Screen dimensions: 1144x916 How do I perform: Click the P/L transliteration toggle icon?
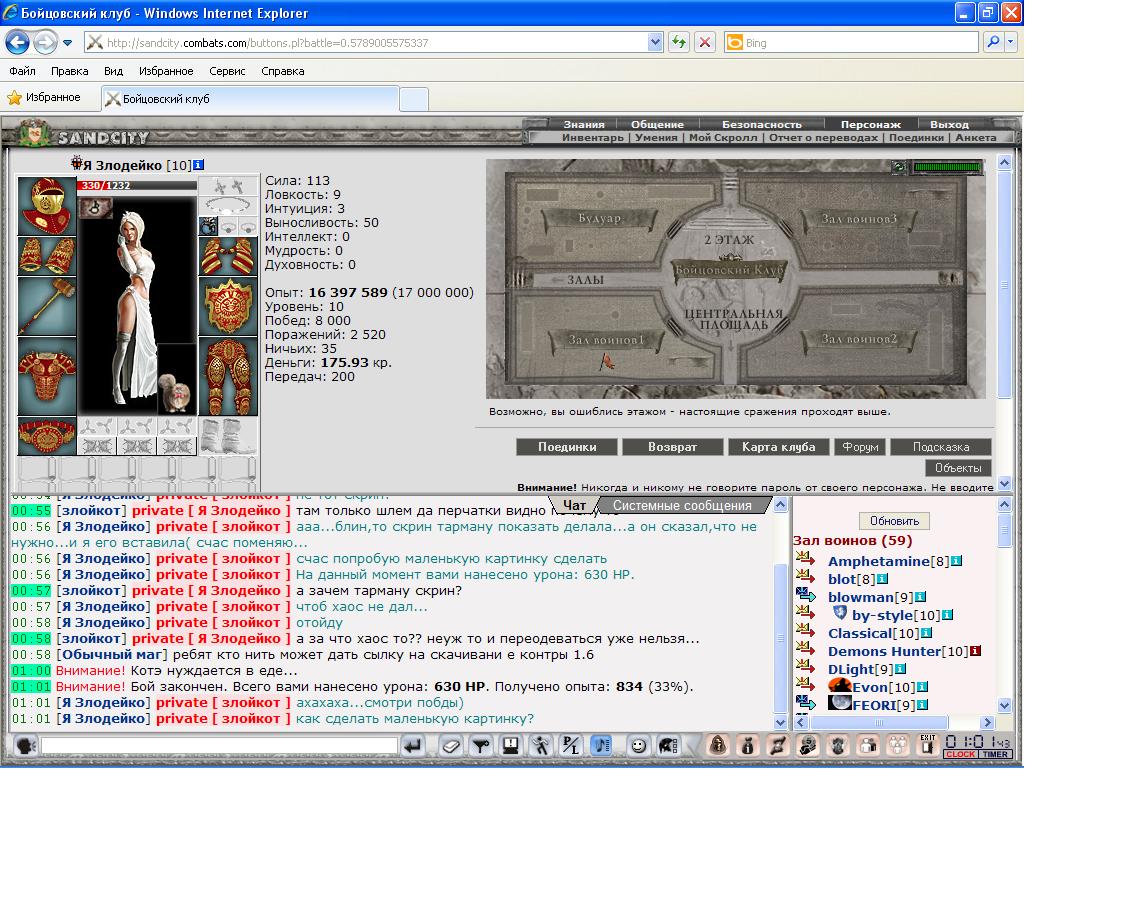point(571,745)
